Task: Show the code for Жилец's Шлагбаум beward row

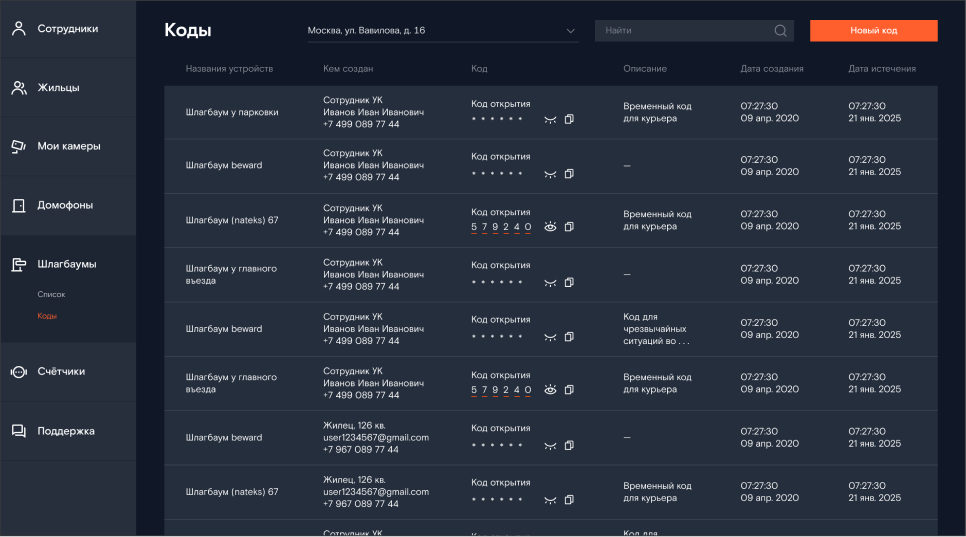Action: (550, 445)
